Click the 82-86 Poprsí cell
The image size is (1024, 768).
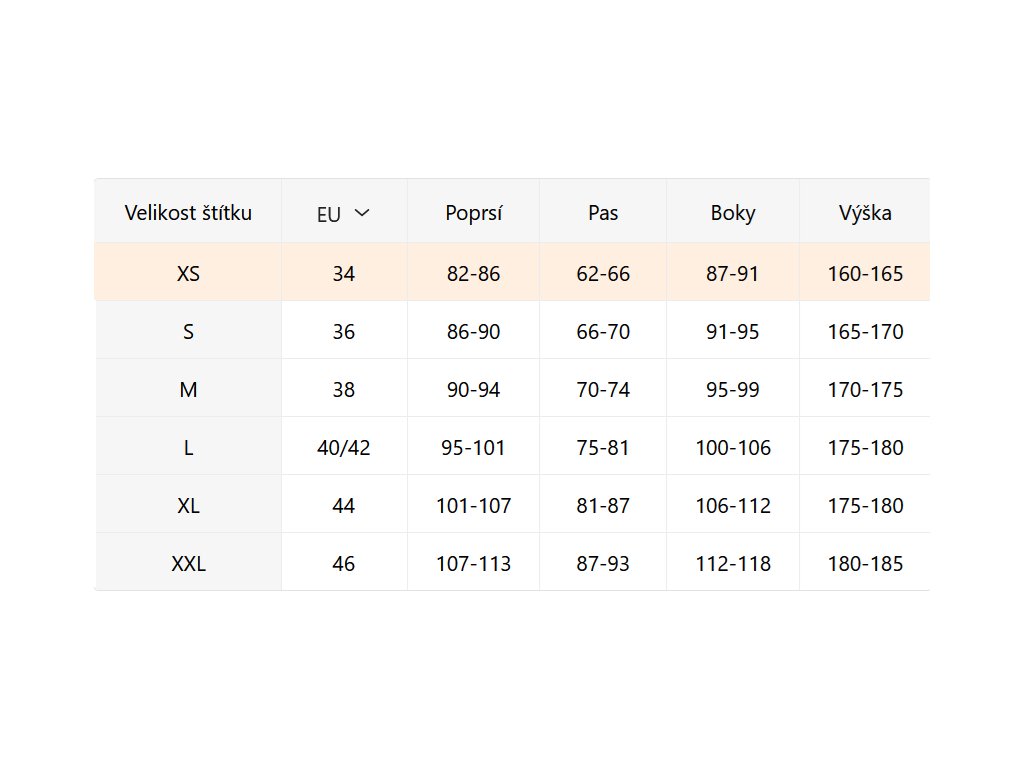point(473,273)
